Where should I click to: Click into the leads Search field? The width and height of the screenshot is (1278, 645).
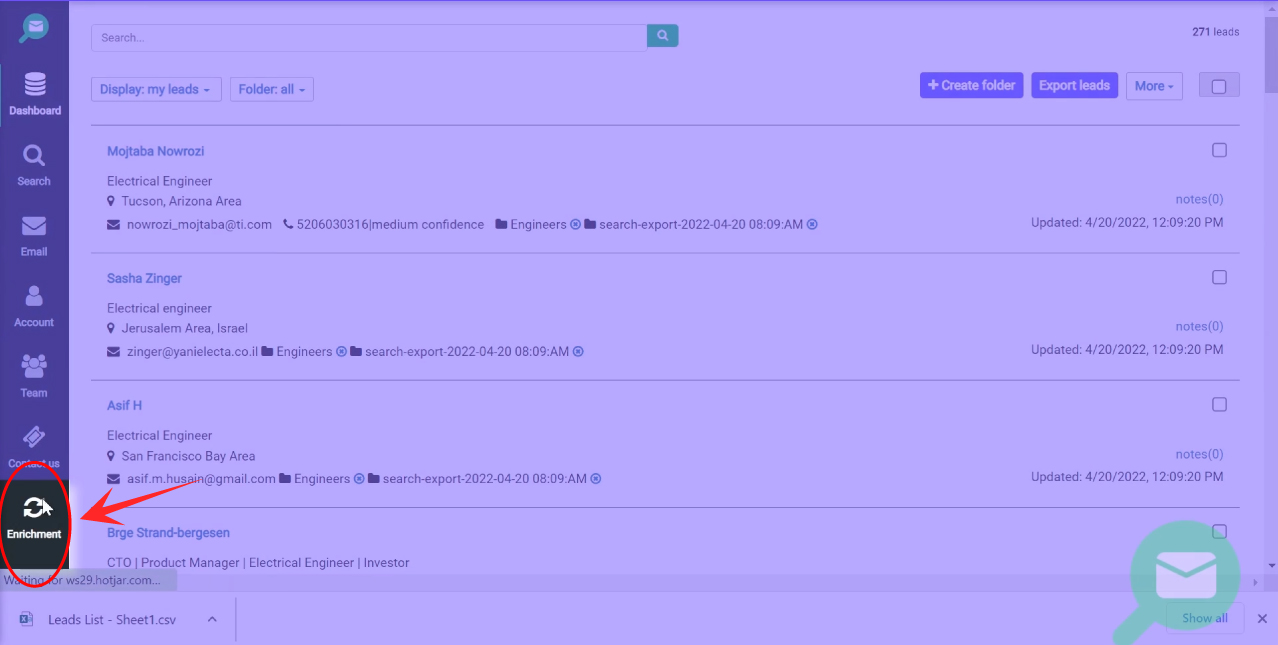point(369,37)
